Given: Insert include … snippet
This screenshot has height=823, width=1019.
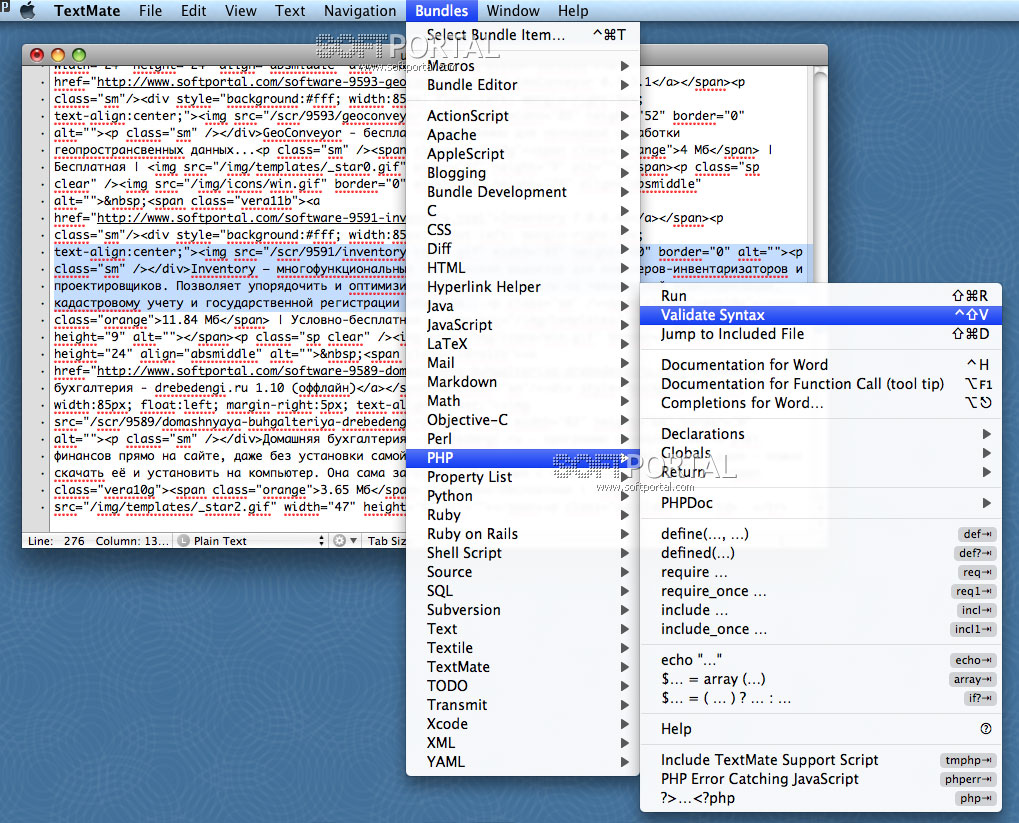Looking at the screenshot, I should [x=821, y=610].
